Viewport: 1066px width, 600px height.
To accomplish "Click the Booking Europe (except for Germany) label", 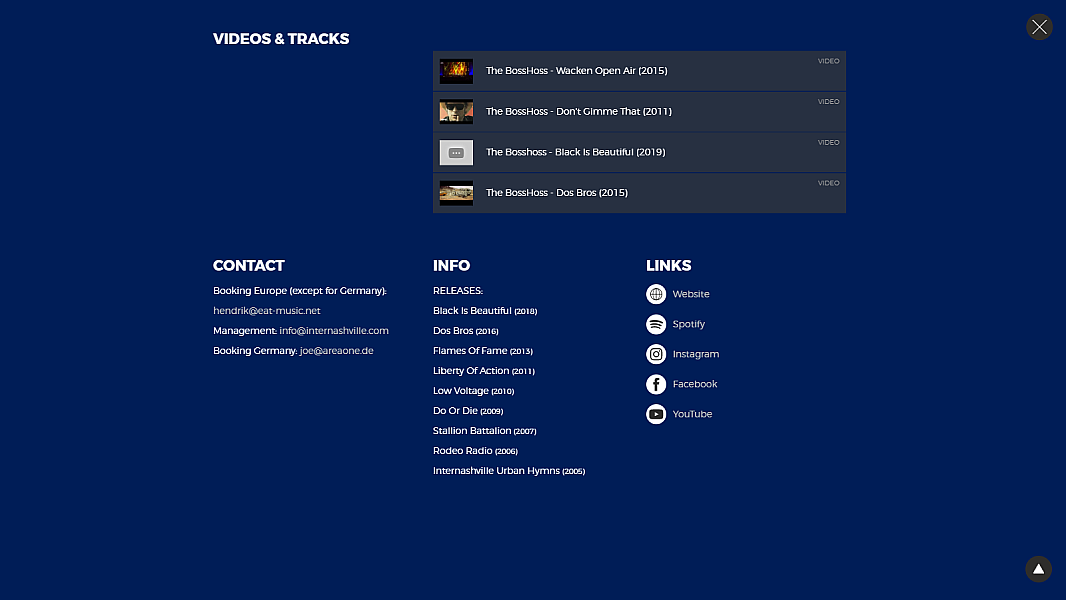I will [300, 291].
